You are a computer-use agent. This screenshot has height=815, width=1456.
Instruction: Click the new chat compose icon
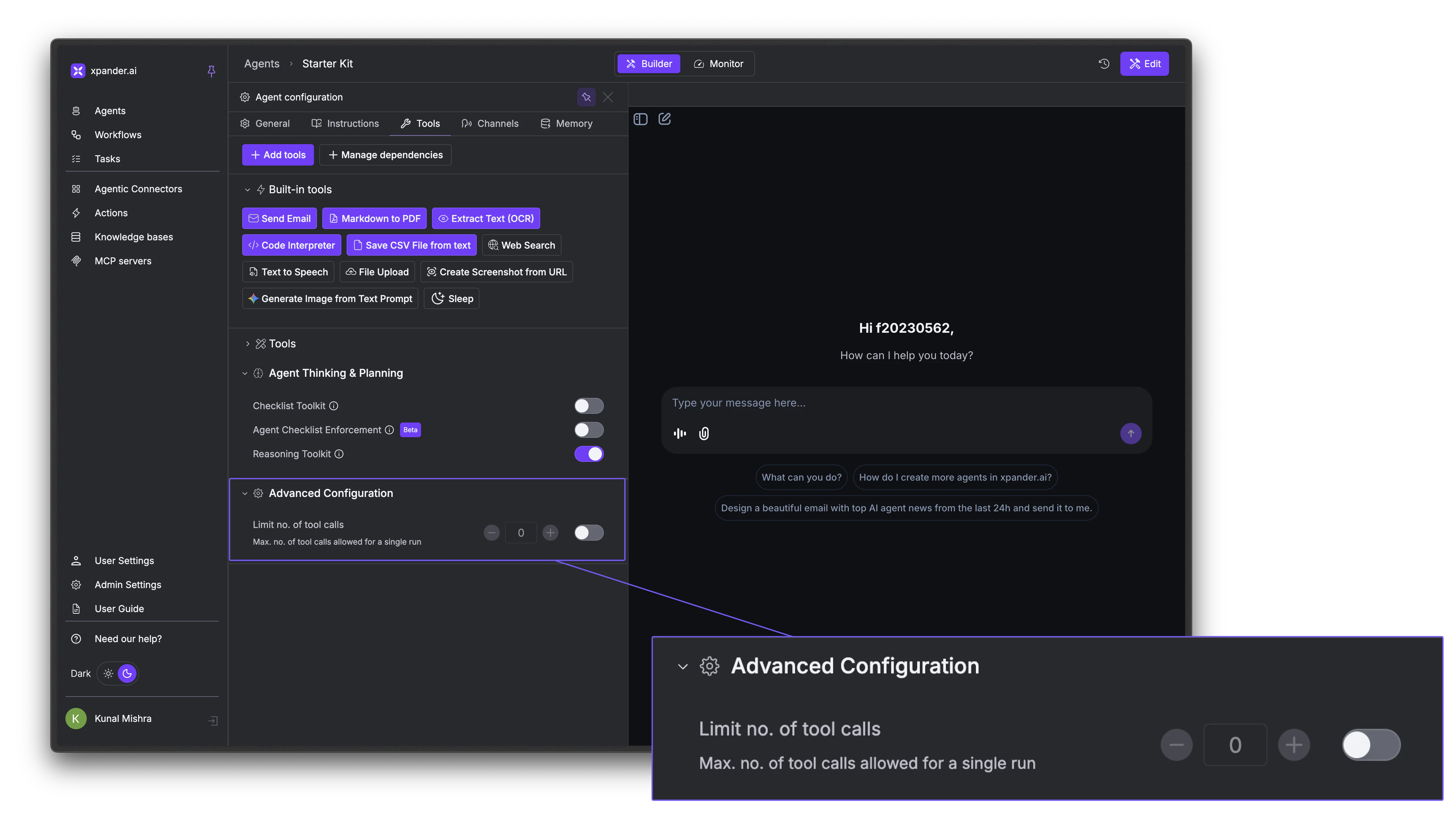click(x=665, y=119)
